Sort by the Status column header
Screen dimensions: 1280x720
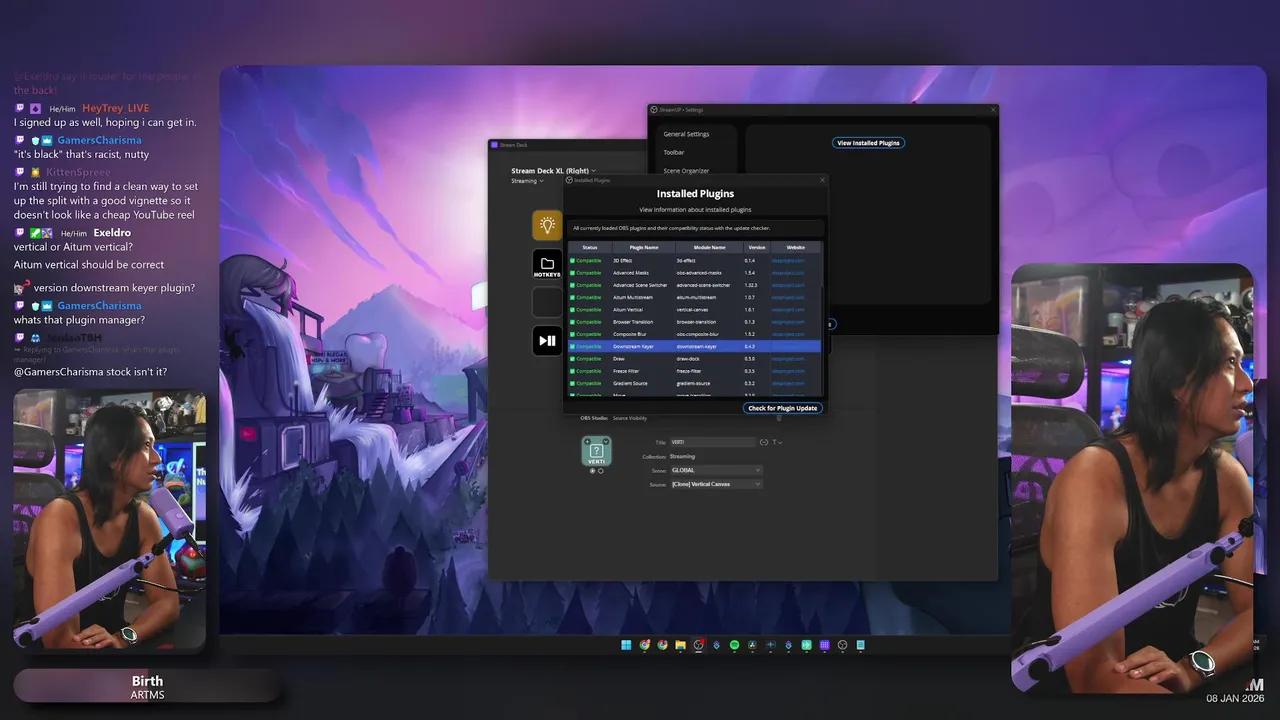590,247
